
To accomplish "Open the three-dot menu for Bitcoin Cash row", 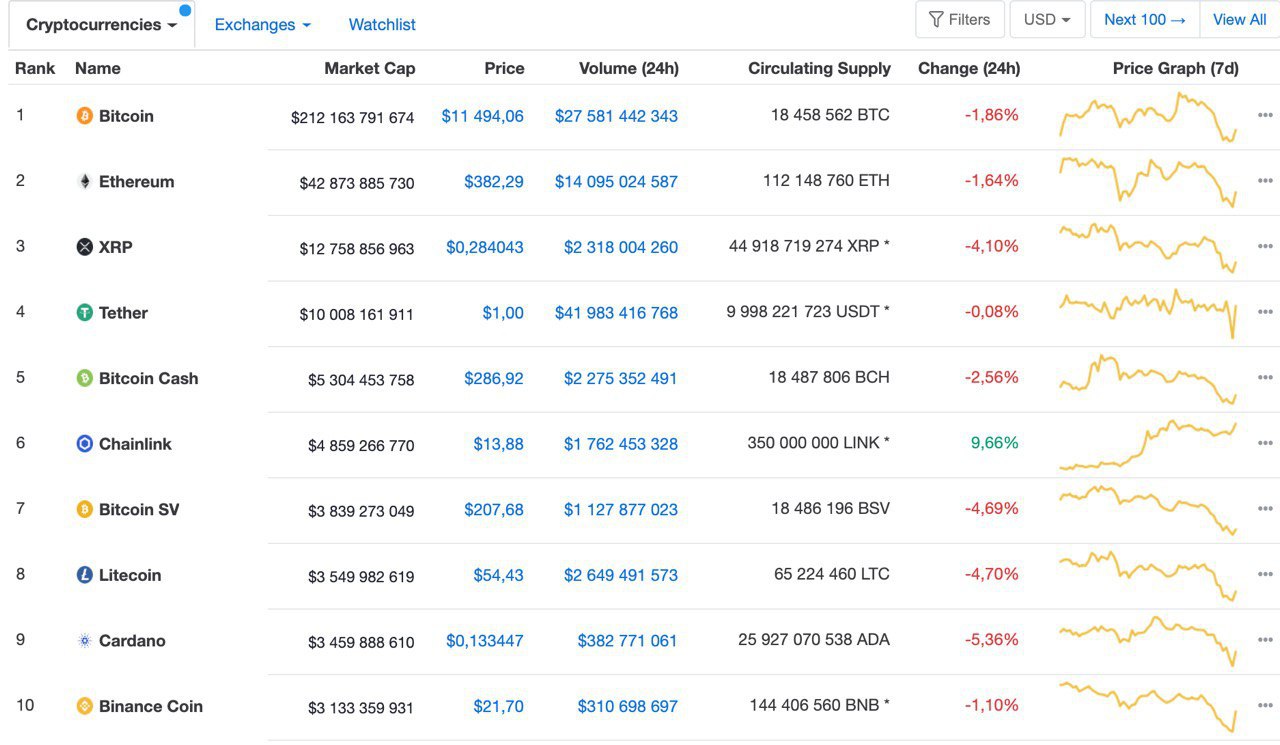I will point(1265,377).
